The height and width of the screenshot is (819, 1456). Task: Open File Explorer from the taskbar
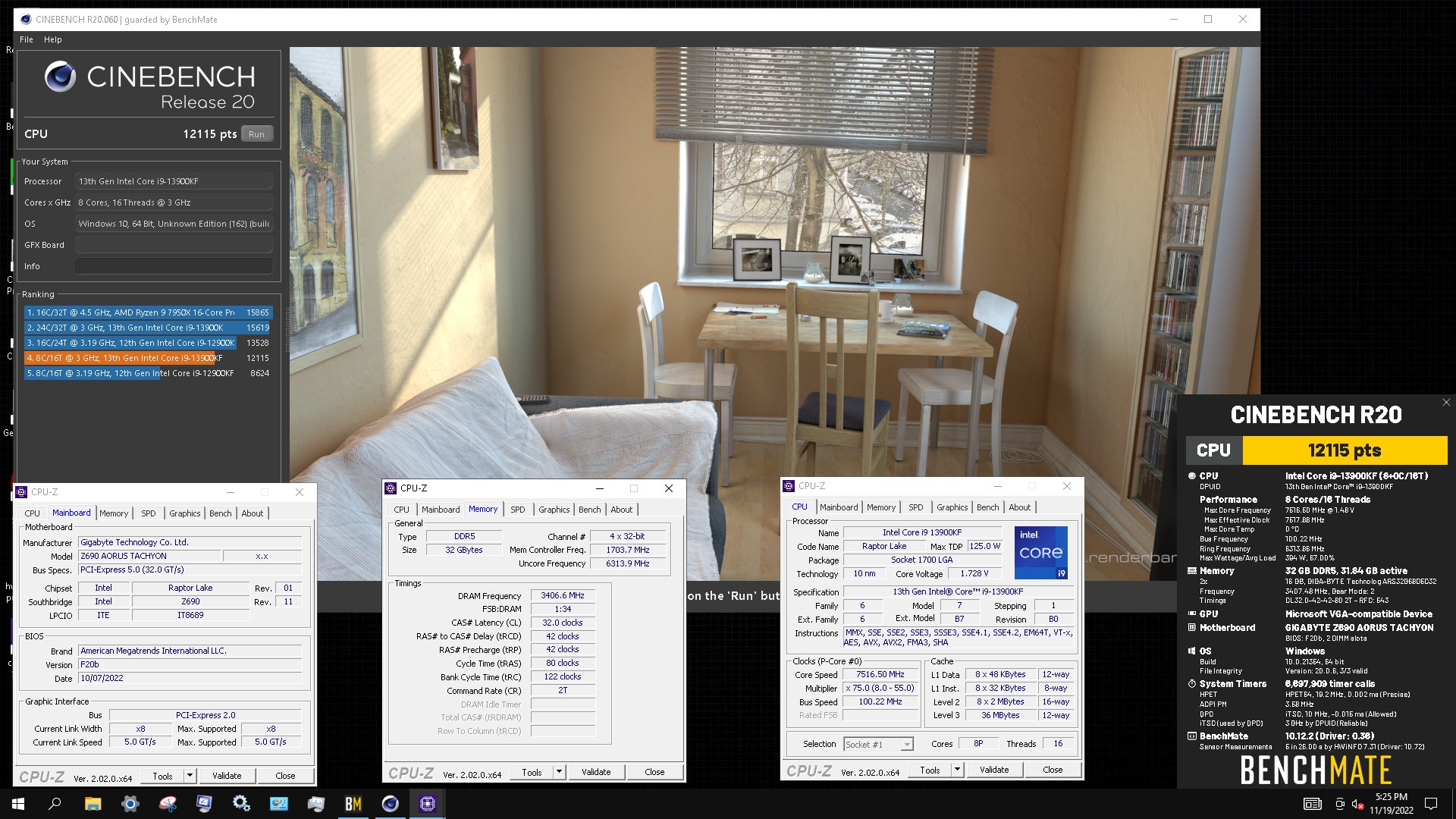[93, 804]
